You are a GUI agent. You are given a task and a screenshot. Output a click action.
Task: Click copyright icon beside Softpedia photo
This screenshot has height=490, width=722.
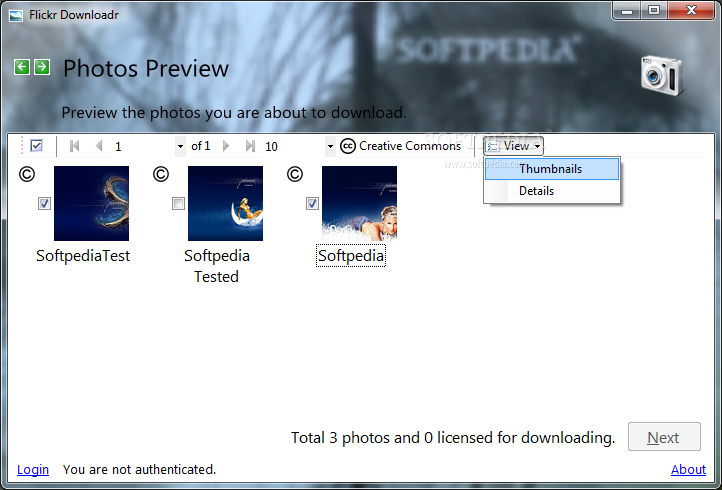[295, 174]
